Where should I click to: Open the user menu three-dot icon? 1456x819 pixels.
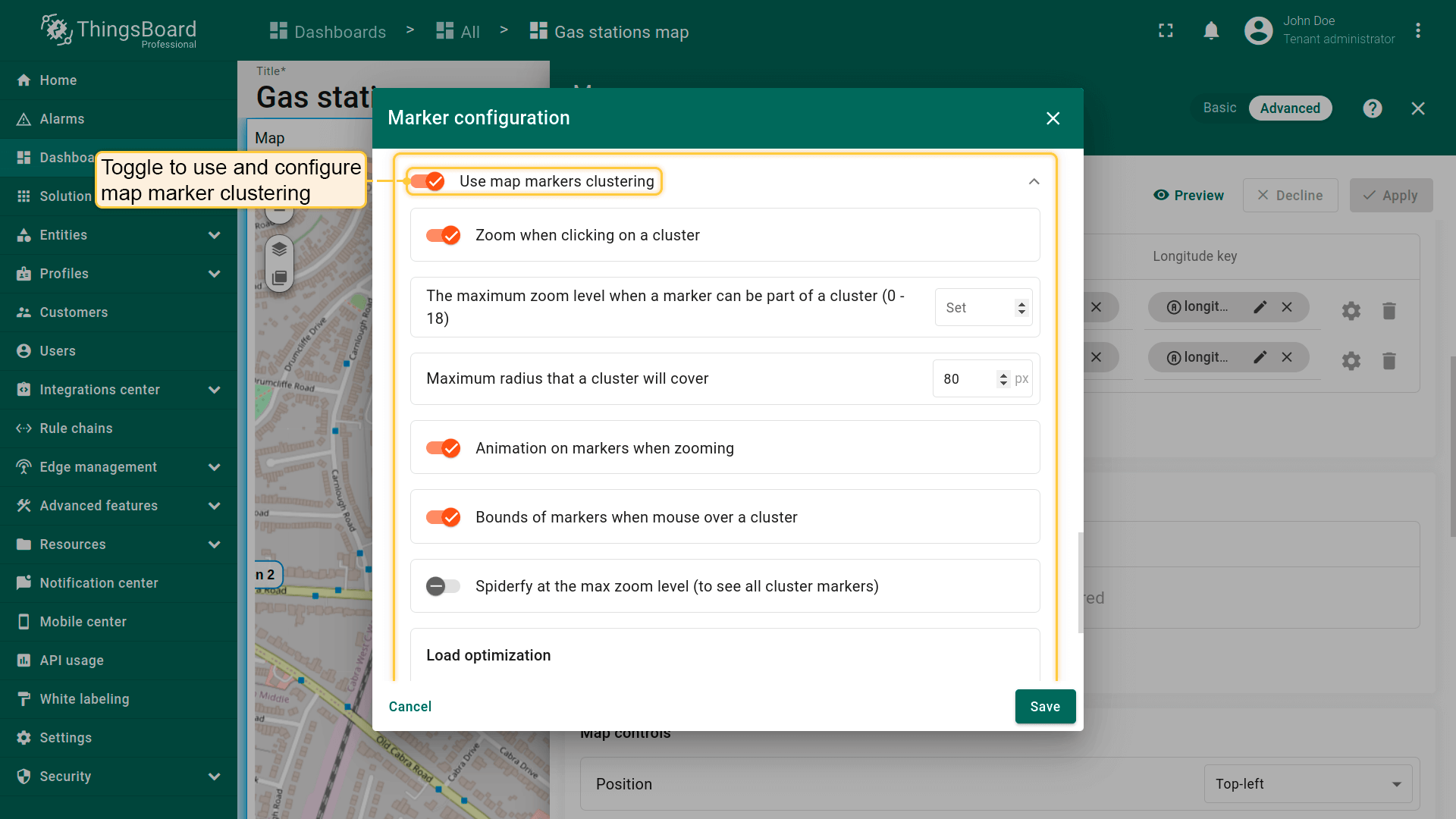(x=1417, y=31)
